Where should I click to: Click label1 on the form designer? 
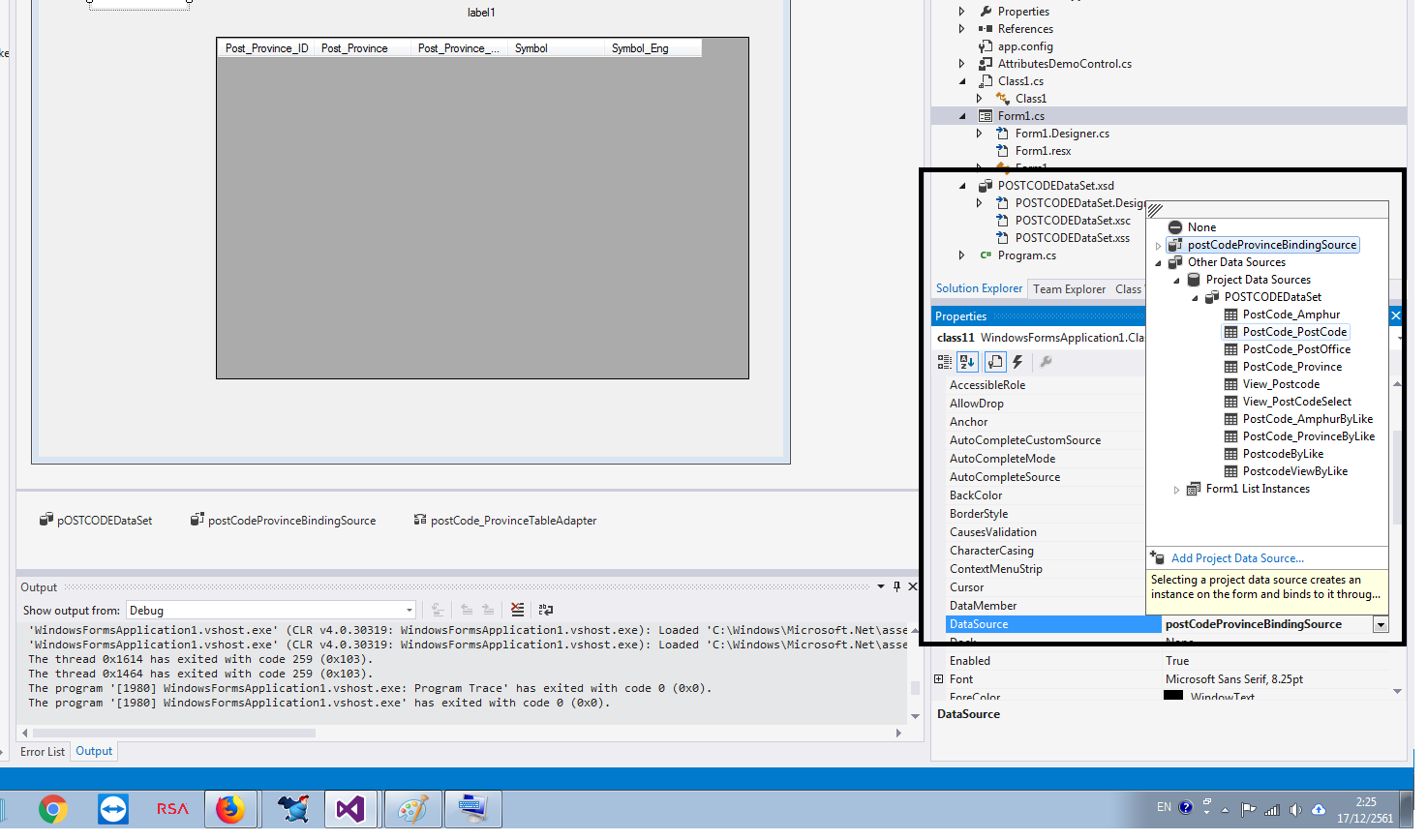point(481,13)
